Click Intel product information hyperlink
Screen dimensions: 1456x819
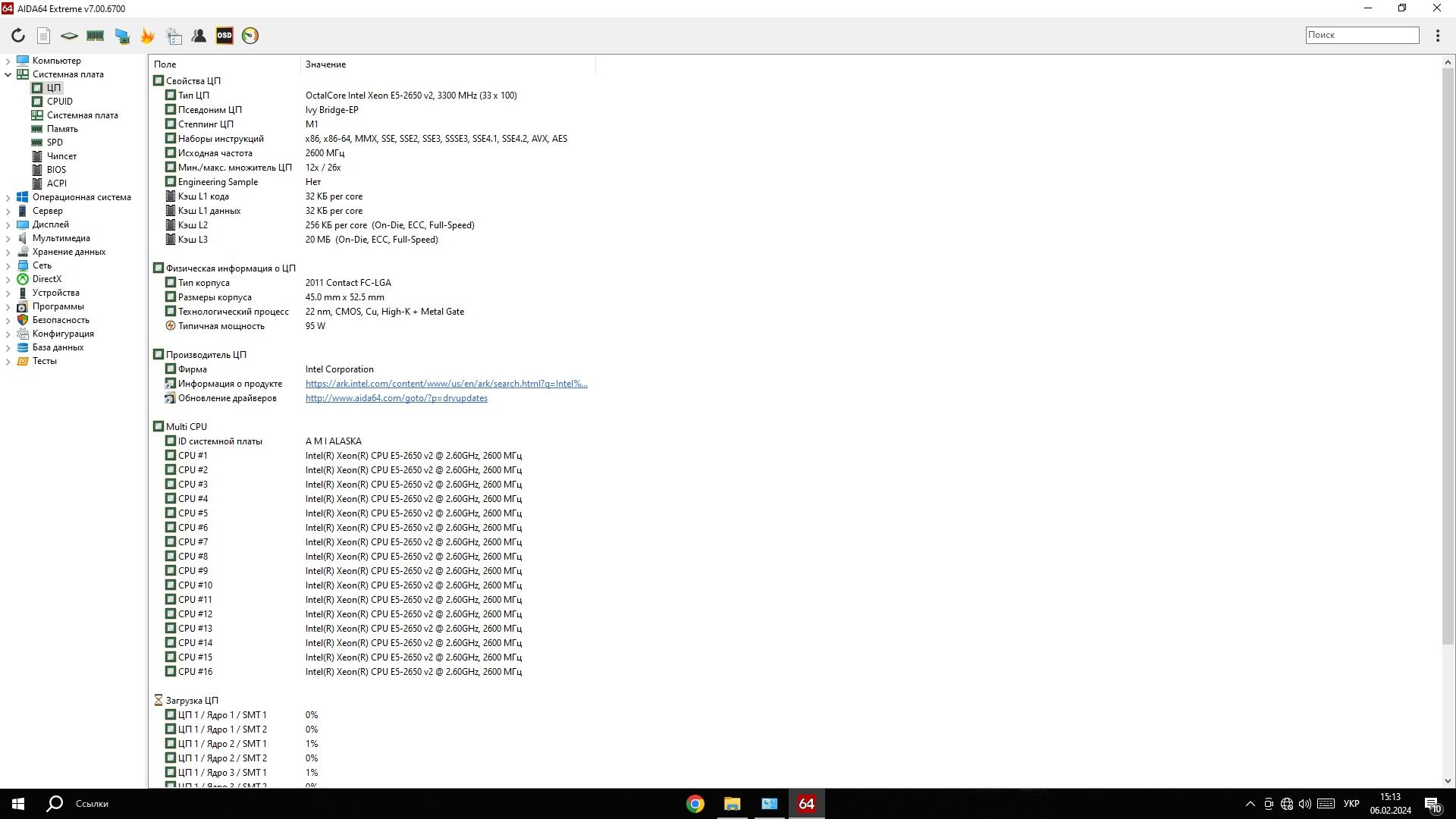click(446, 383)
